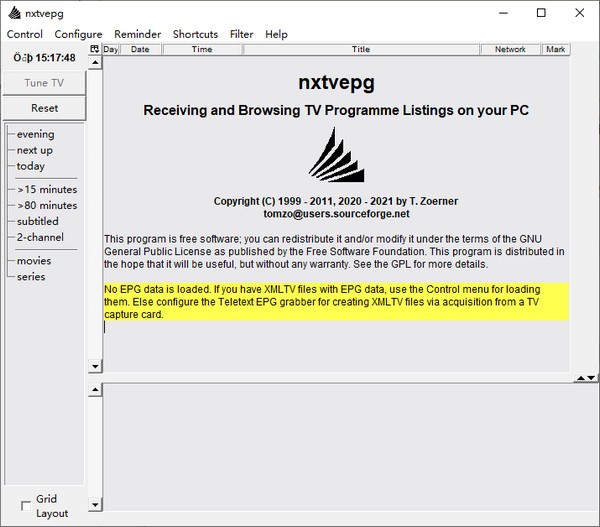Click the Date column header
Image resolution: width=600 pixels, height=527 pixels.
pyautogui.click(x=140, y=49)
